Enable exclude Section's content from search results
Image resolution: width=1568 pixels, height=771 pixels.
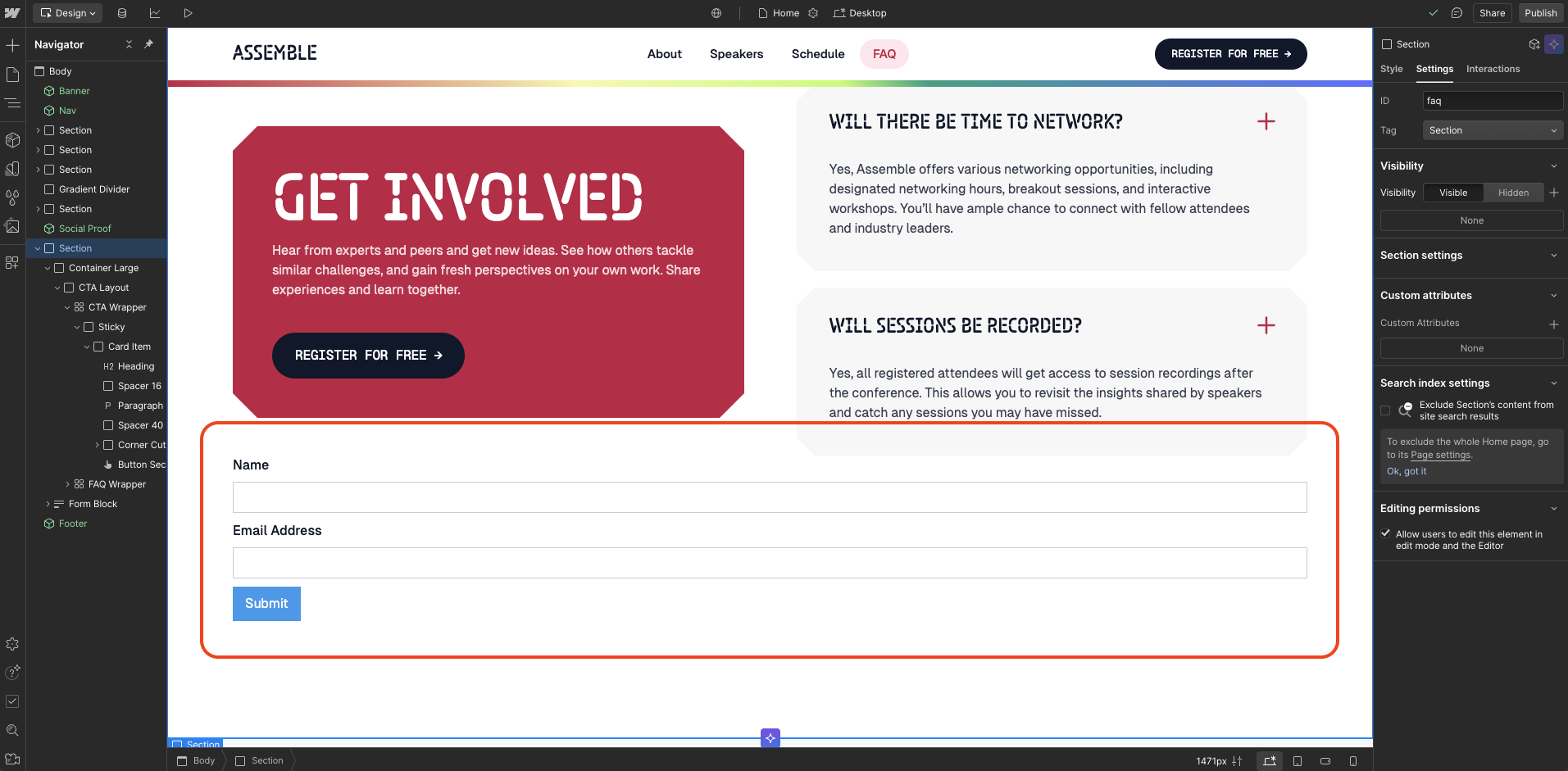pos(1384,410)
